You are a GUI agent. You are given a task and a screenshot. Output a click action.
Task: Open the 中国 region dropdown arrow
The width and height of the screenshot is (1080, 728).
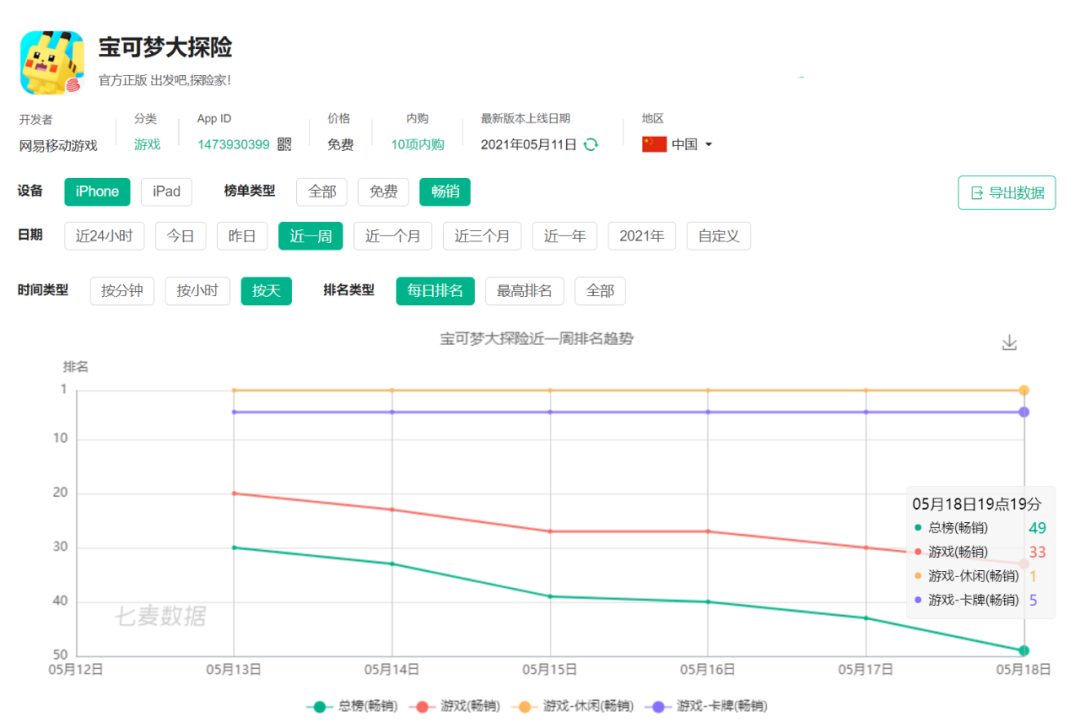(x=709, y=145)
